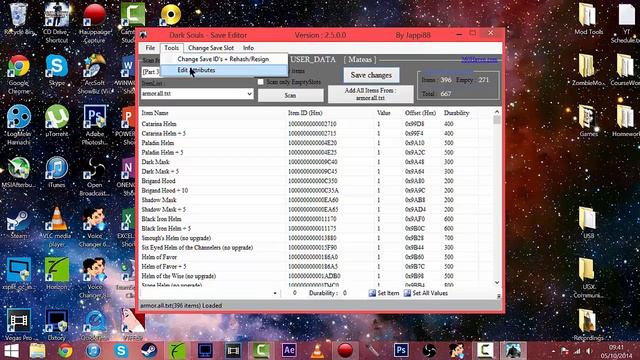Screen dimensions: 640x360
Task: Select the Catarina Helm row
Action: click(x=316, y=124)
